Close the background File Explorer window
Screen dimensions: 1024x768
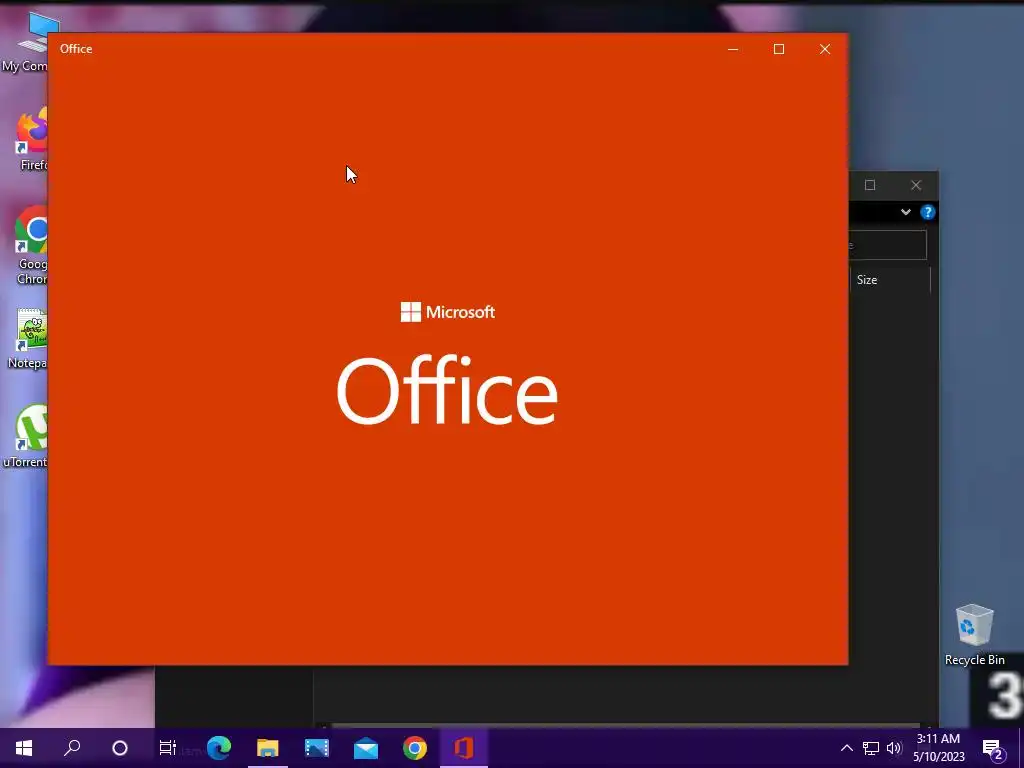coord(916,185)
